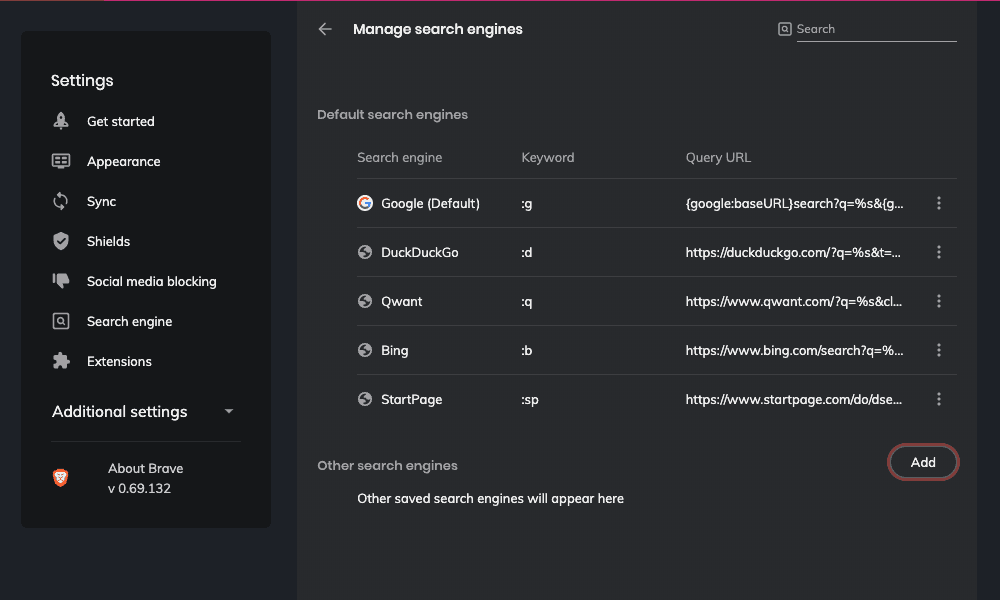The width and height of the screenshot is (1000, 600).
Task: Click the Manage search engines page title
Action: (438, 29)
